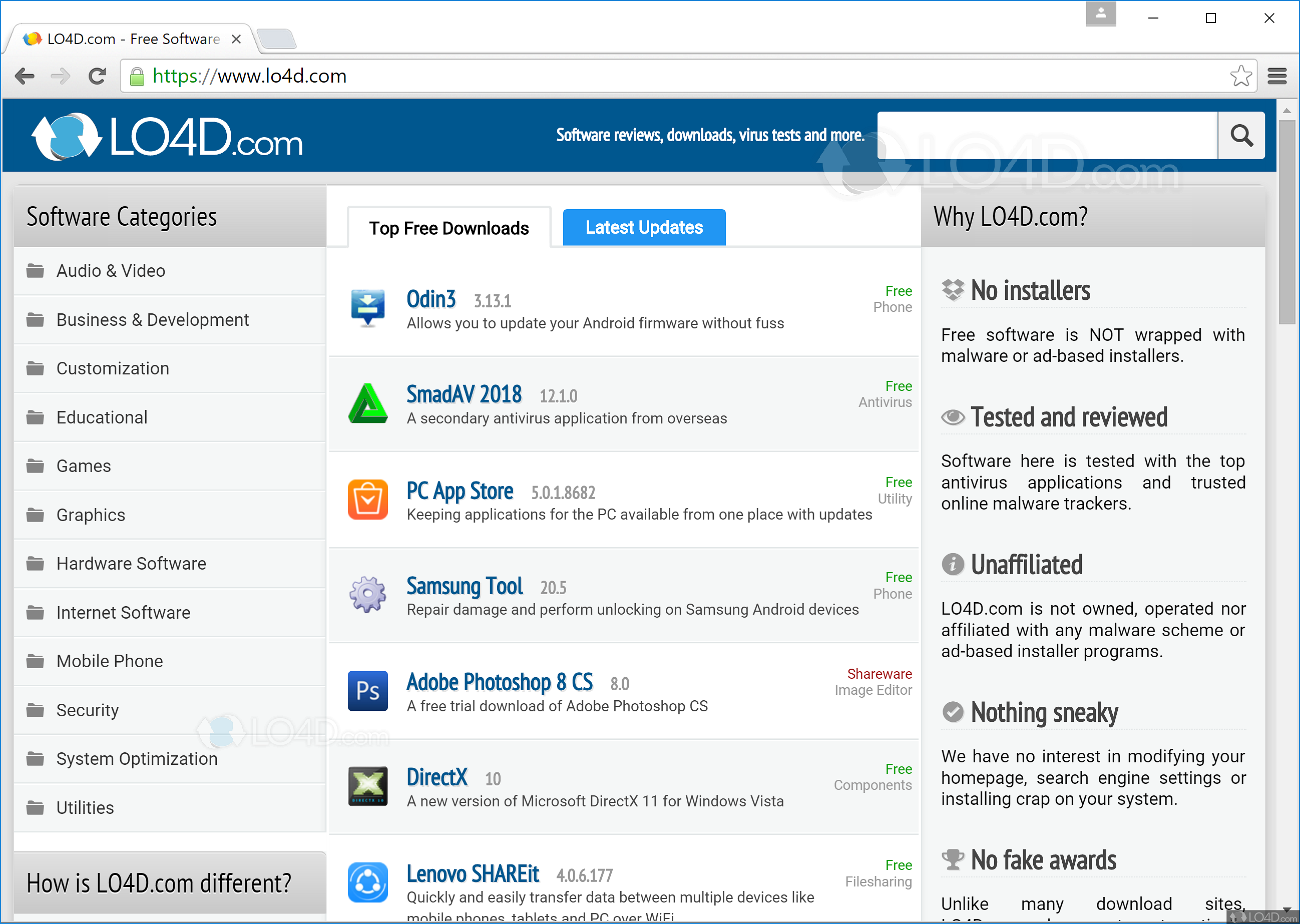Click the SmadAV green triangle icon
Image resolution: width=1300 pixels, height=924 pixels.
pyautogui.click(x=367, y=403)
